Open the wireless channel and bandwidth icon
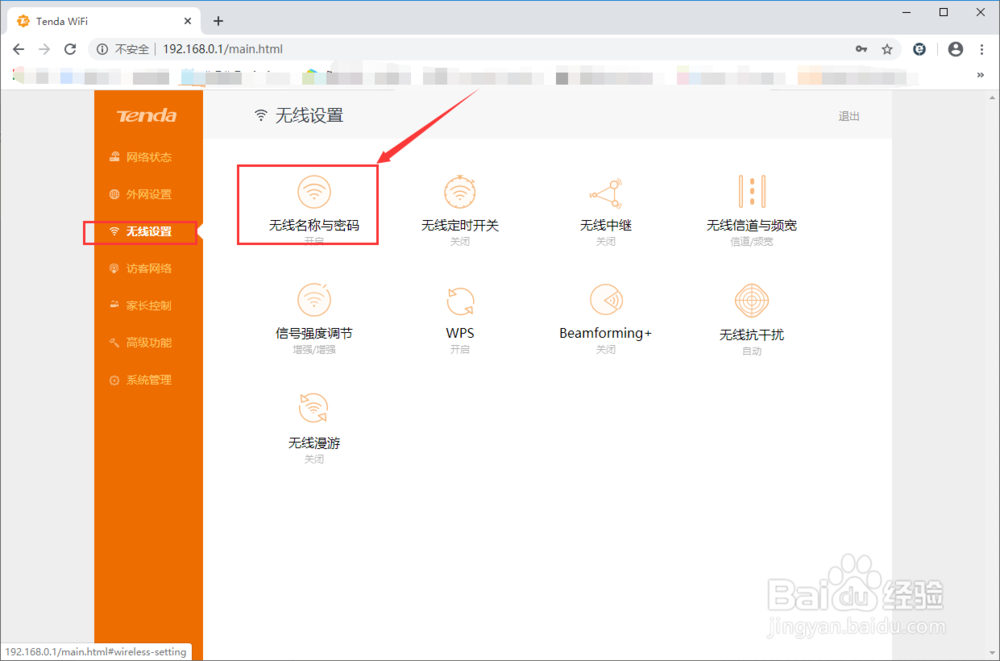 tap(752, 191)
